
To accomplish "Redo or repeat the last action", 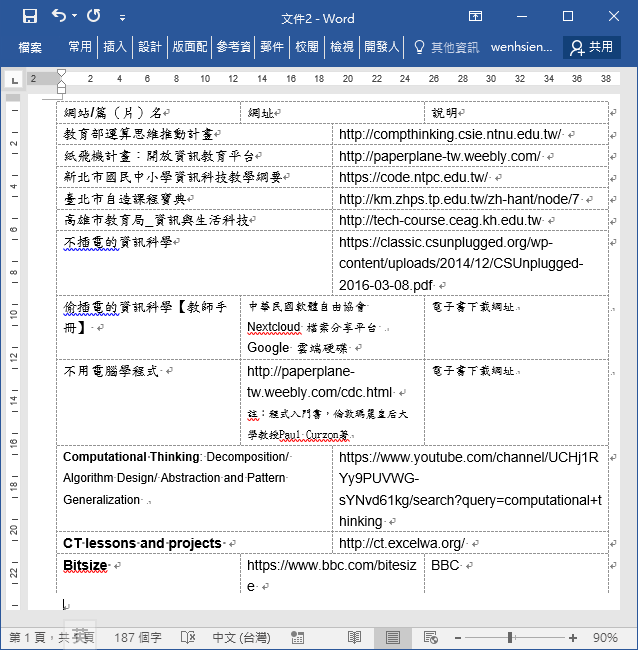I will 94,16.
